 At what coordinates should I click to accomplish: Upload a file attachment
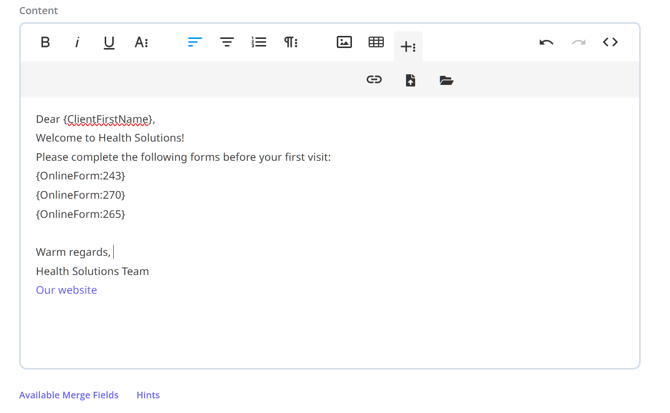[x=410, y=80]
